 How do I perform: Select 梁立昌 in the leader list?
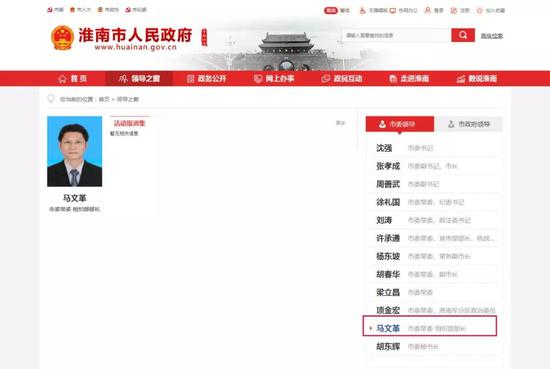[434, 292]
